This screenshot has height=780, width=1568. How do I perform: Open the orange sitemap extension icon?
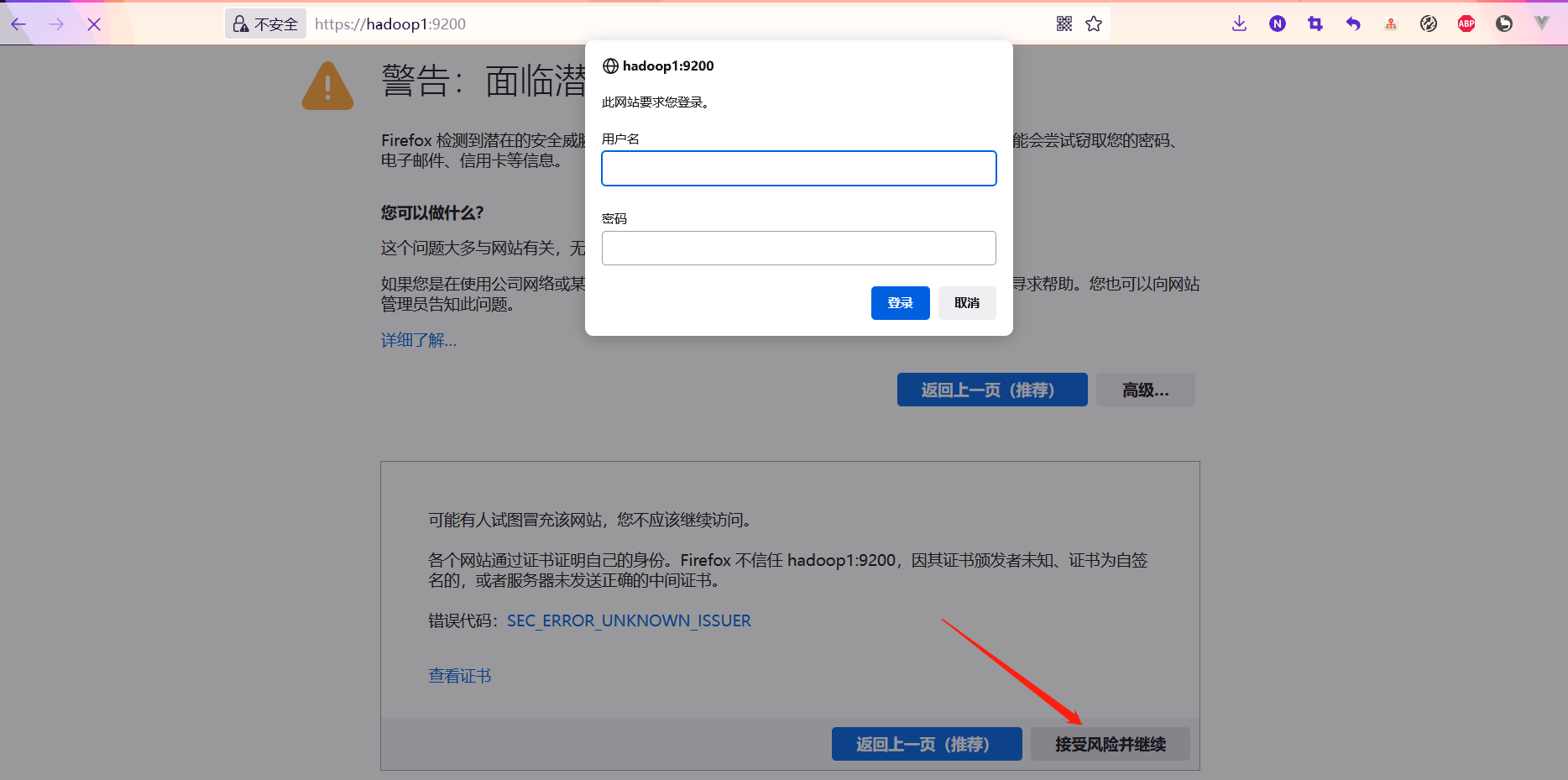[1390, 24]
